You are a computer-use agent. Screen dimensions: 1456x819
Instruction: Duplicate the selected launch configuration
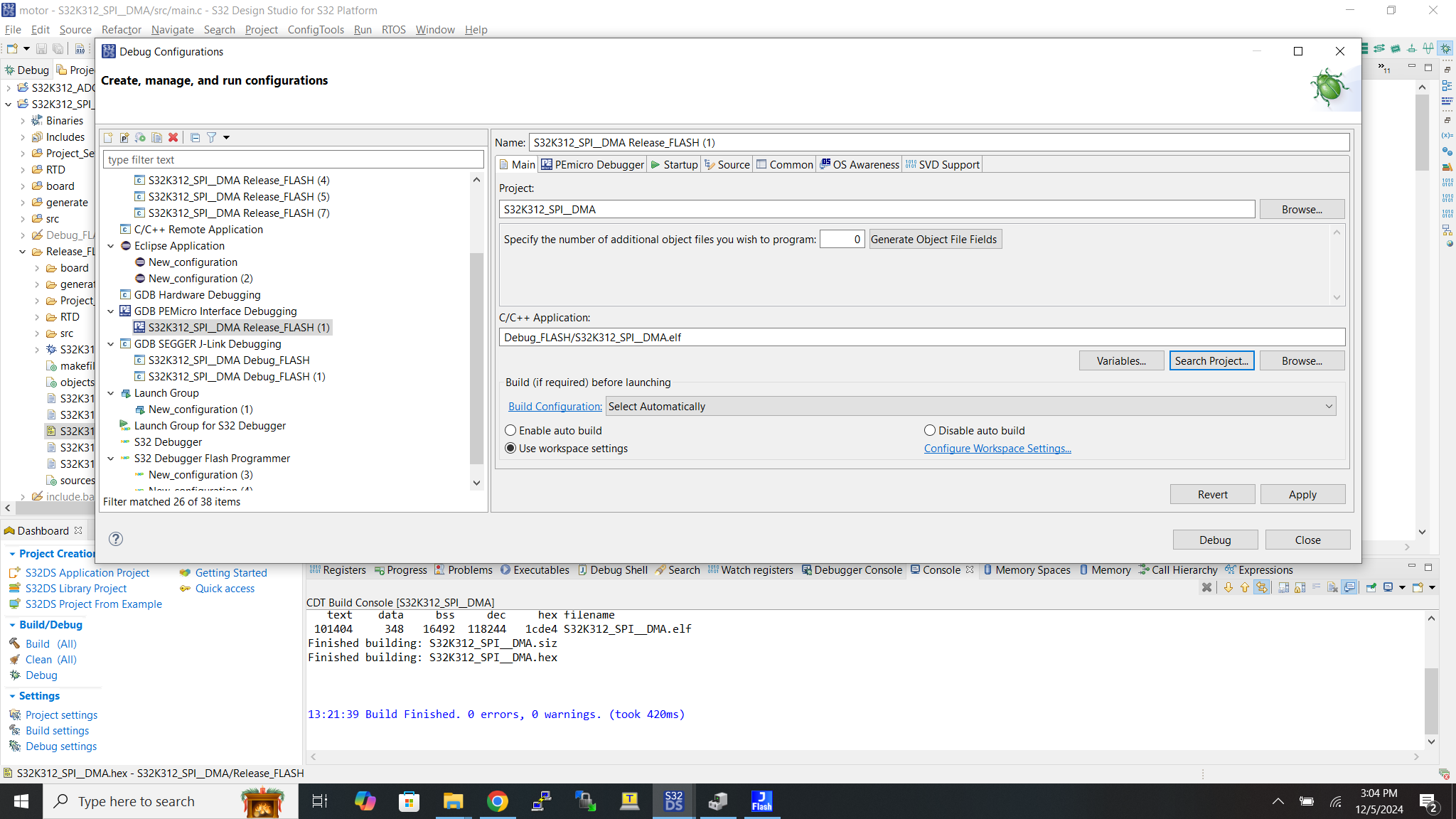pyautogui.click(x=156, y=137)
